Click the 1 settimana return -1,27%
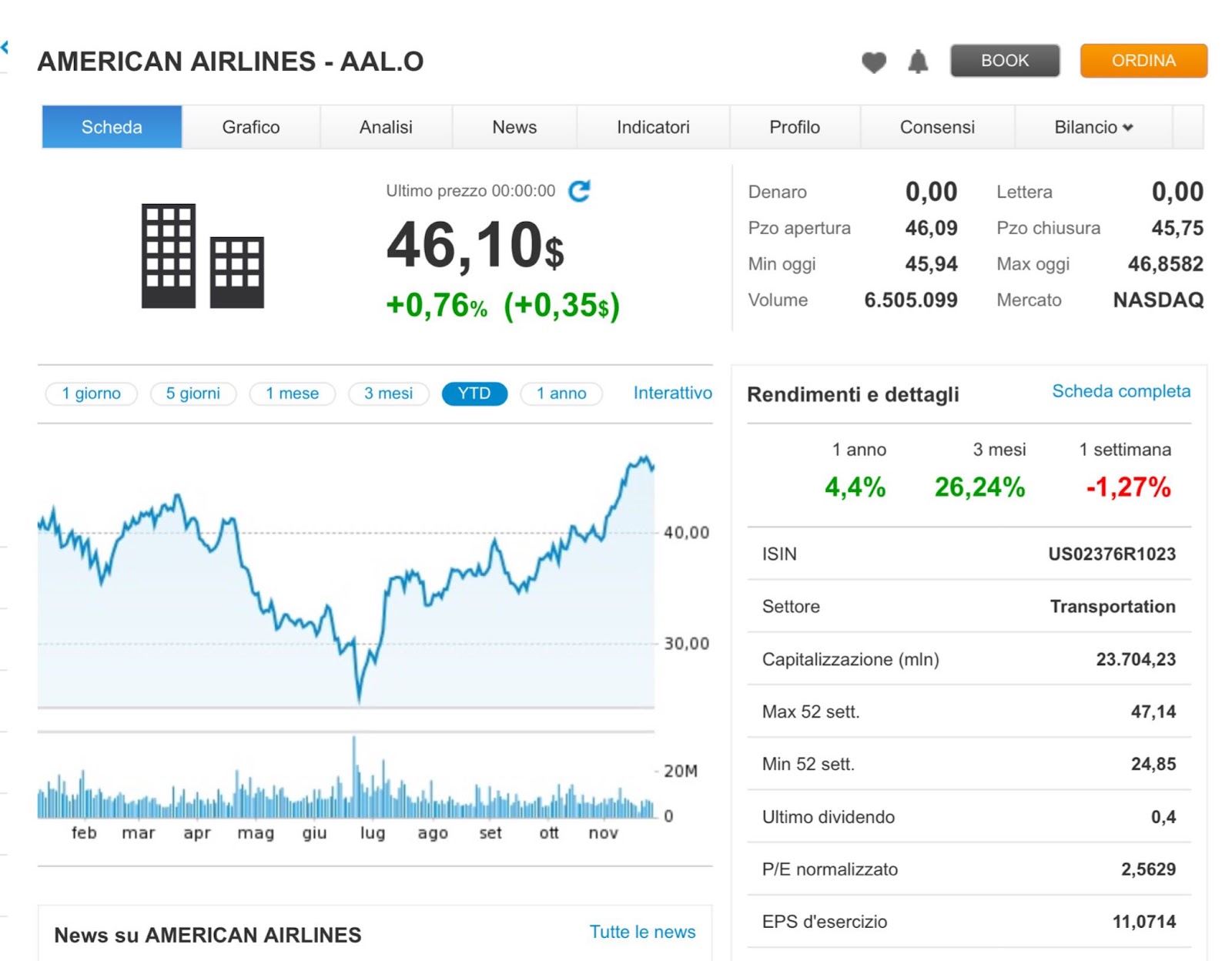This screenshot has height=961, width=1232. pyautogui.click(x=1128, y=487)
